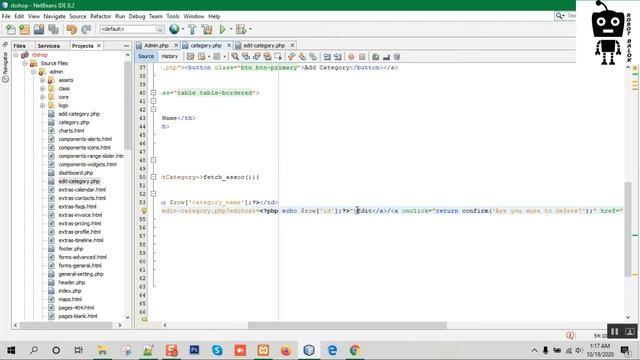Image resolution: width=640 pixels, height=360 pixels.
Task: Select general-setting.php in project tree
Action: click(81, 274)
